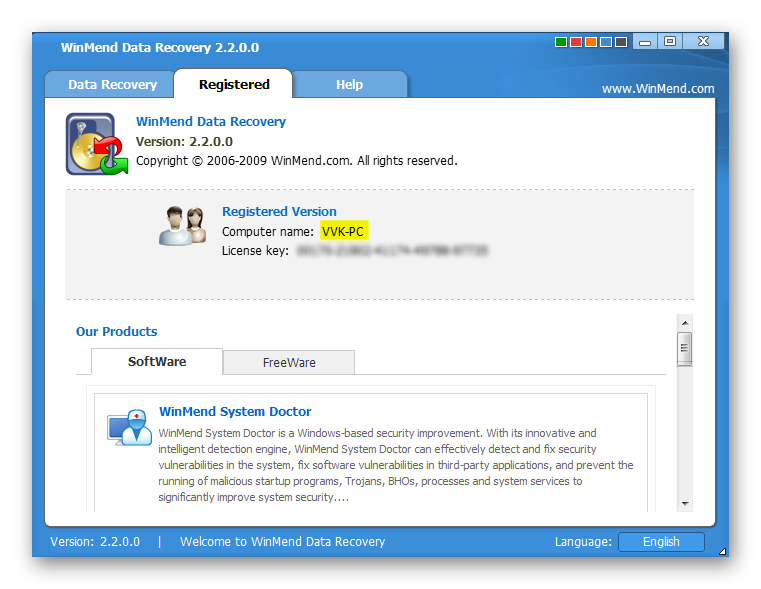Click the Computer name: label
The width and height of the screenshot is (761, 589).
(x=268, y=231)
